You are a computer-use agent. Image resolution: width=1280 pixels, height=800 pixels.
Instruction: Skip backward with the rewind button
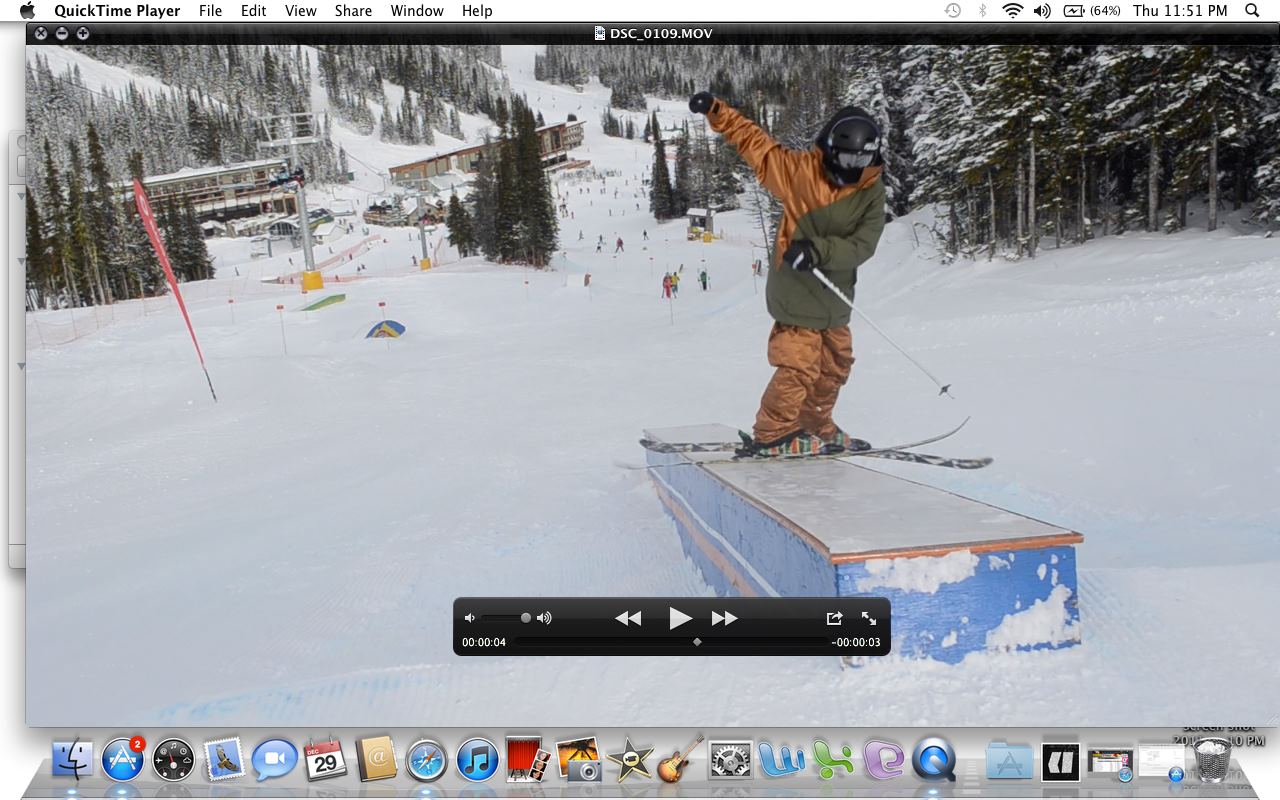coord(629,618)
